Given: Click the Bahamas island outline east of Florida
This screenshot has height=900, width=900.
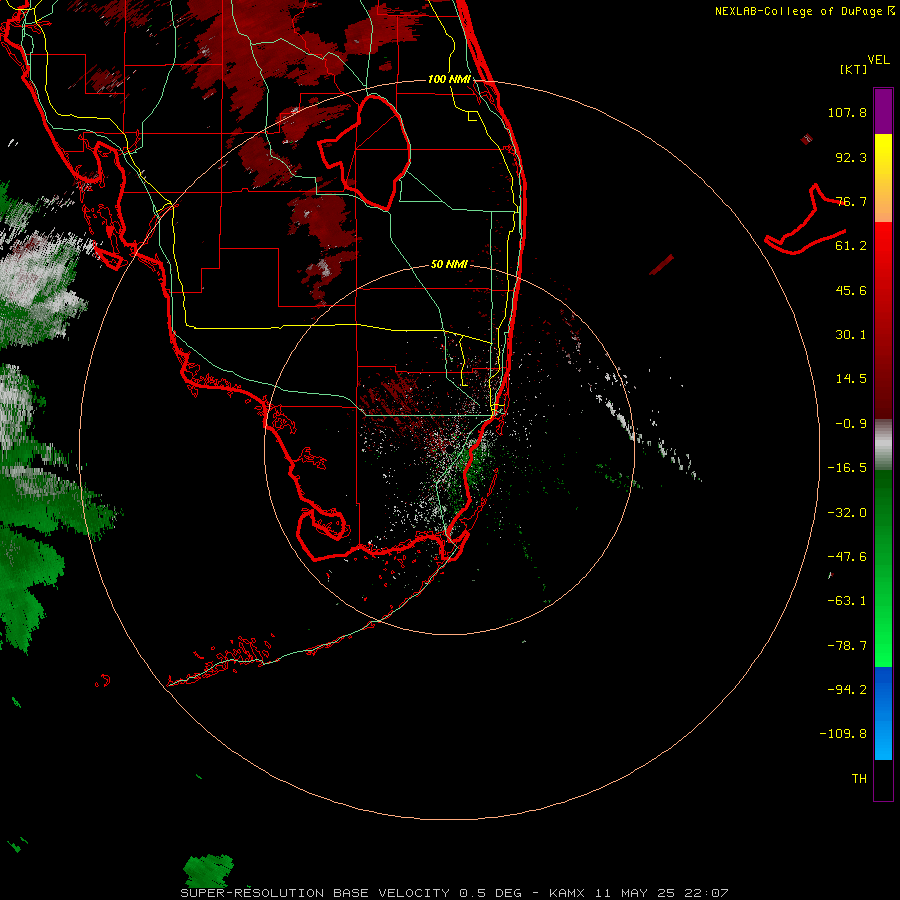Looking at the screenshot, I should tap(805, 220).
